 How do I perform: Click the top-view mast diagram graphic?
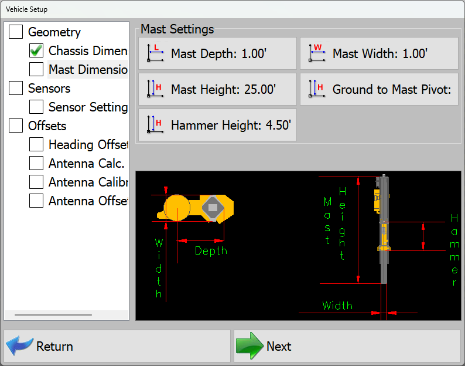pos(195,208)
